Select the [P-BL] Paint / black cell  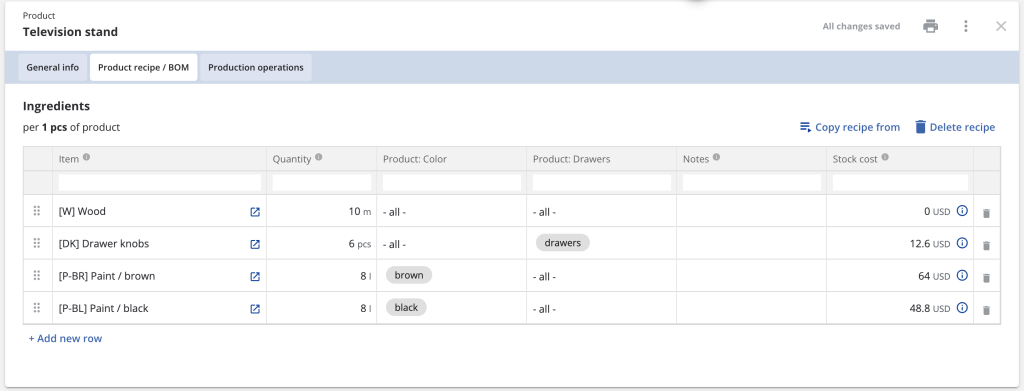pos(159,308)
